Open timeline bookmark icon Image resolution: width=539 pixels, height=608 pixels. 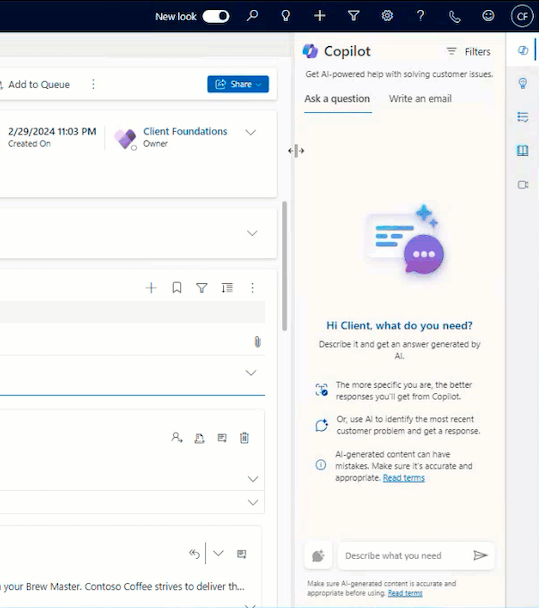click(177, 288)
